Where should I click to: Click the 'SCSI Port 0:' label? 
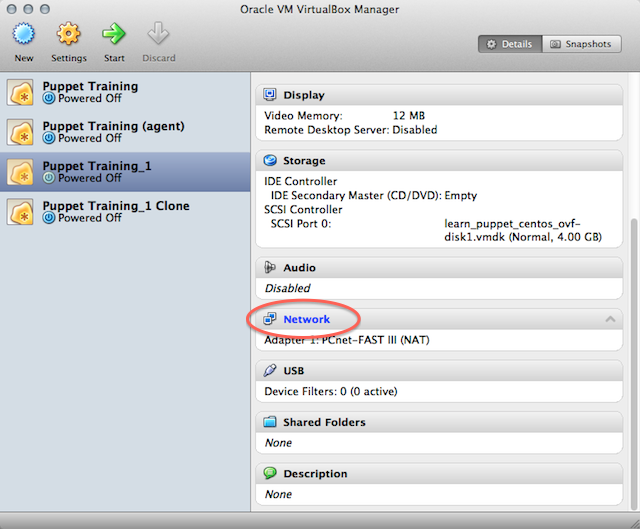click(301, 224)
